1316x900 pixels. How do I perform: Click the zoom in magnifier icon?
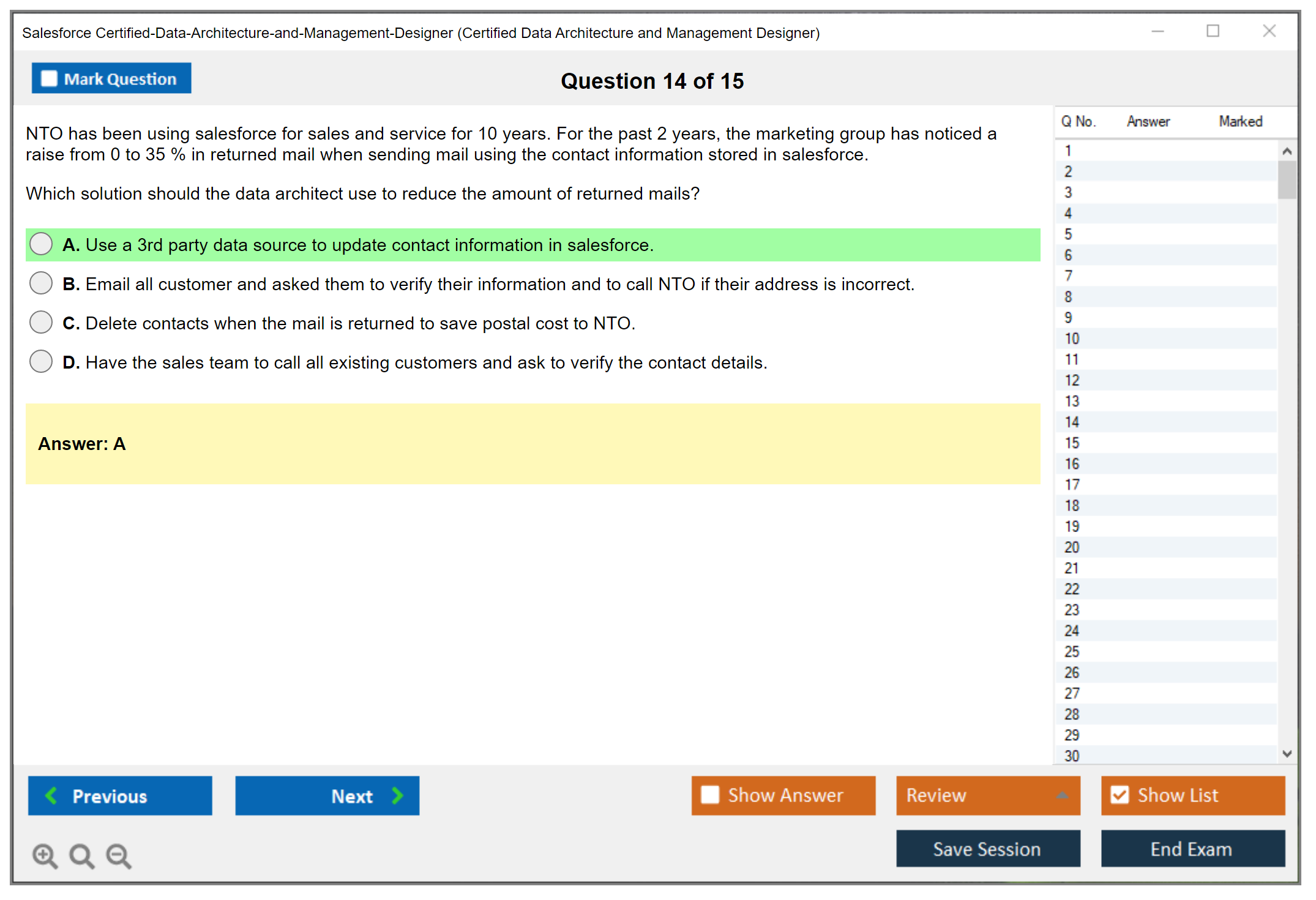pos(45,855)
